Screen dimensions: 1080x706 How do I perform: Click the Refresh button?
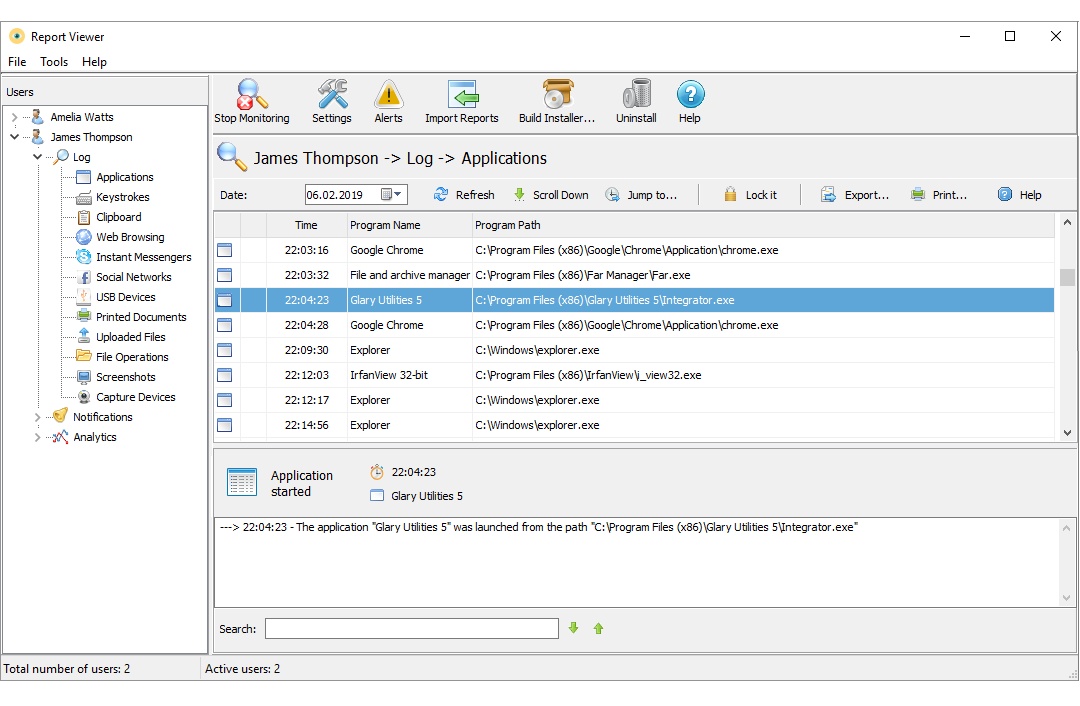464,195
